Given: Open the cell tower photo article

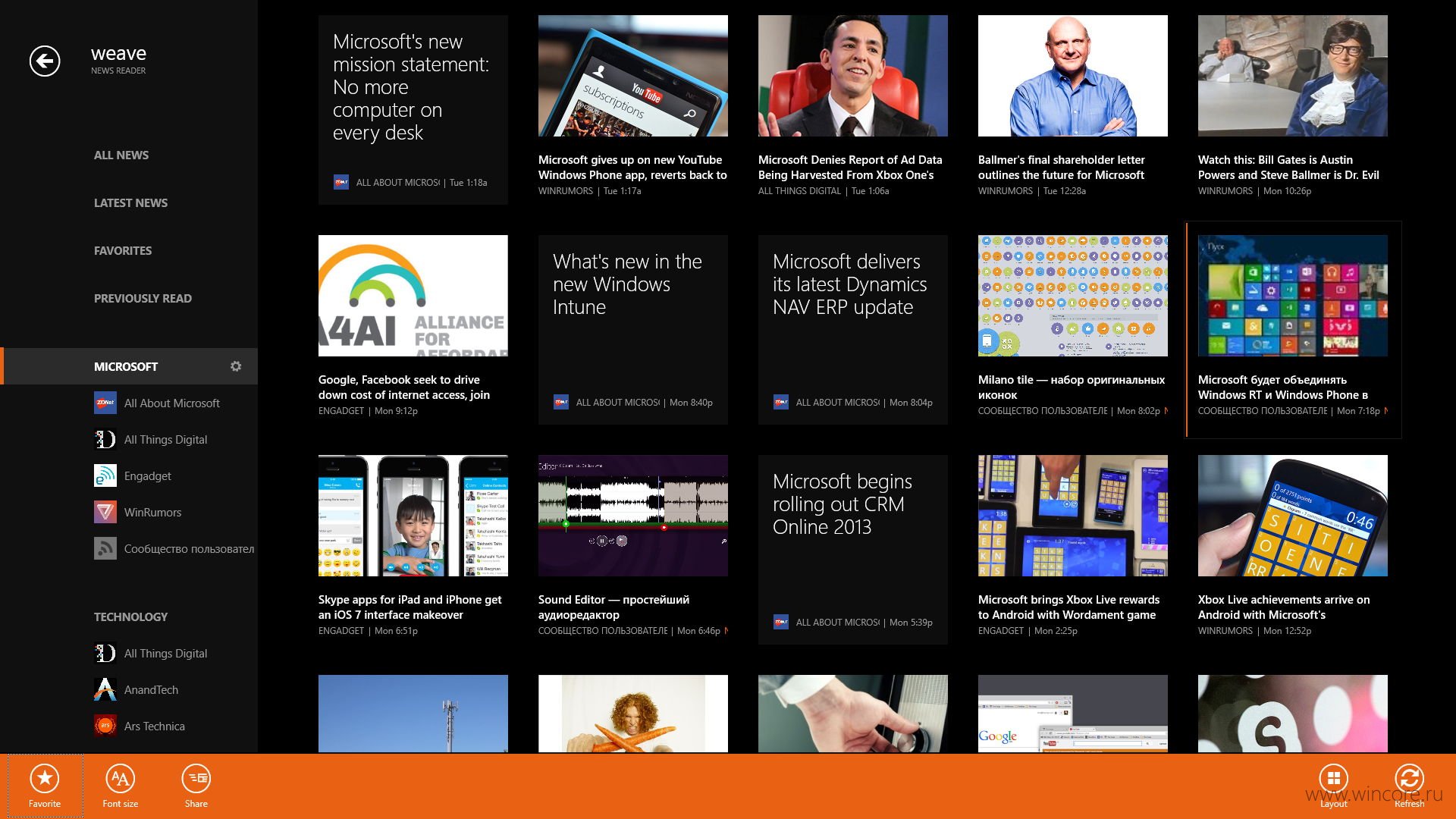Looking at the screenshot, I should (x=413, y=714).
